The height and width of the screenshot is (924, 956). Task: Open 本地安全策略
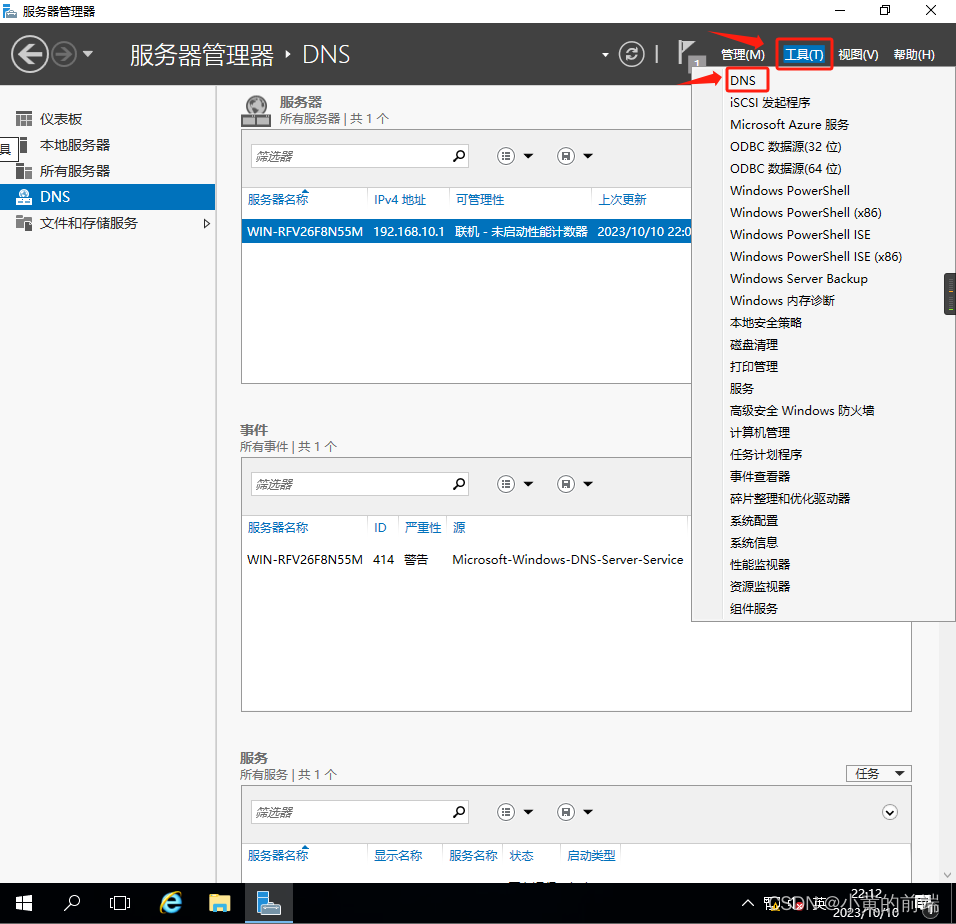[x=766, y=322]
